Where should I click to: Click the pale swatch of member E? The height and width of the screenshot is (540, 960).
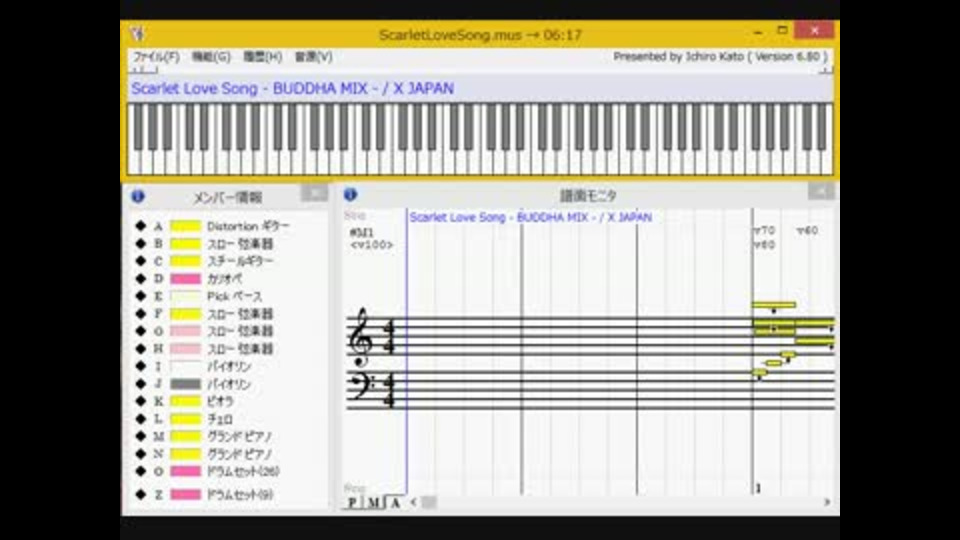pyautogui.click(x=186, y=296)
